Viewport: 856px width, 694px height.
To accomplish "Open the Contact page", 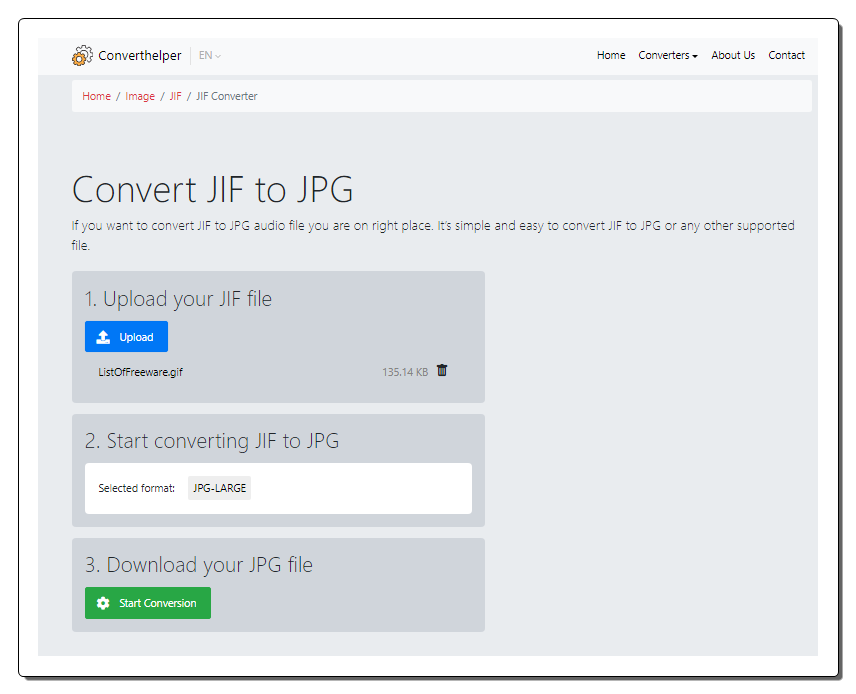I will (786, 55).
